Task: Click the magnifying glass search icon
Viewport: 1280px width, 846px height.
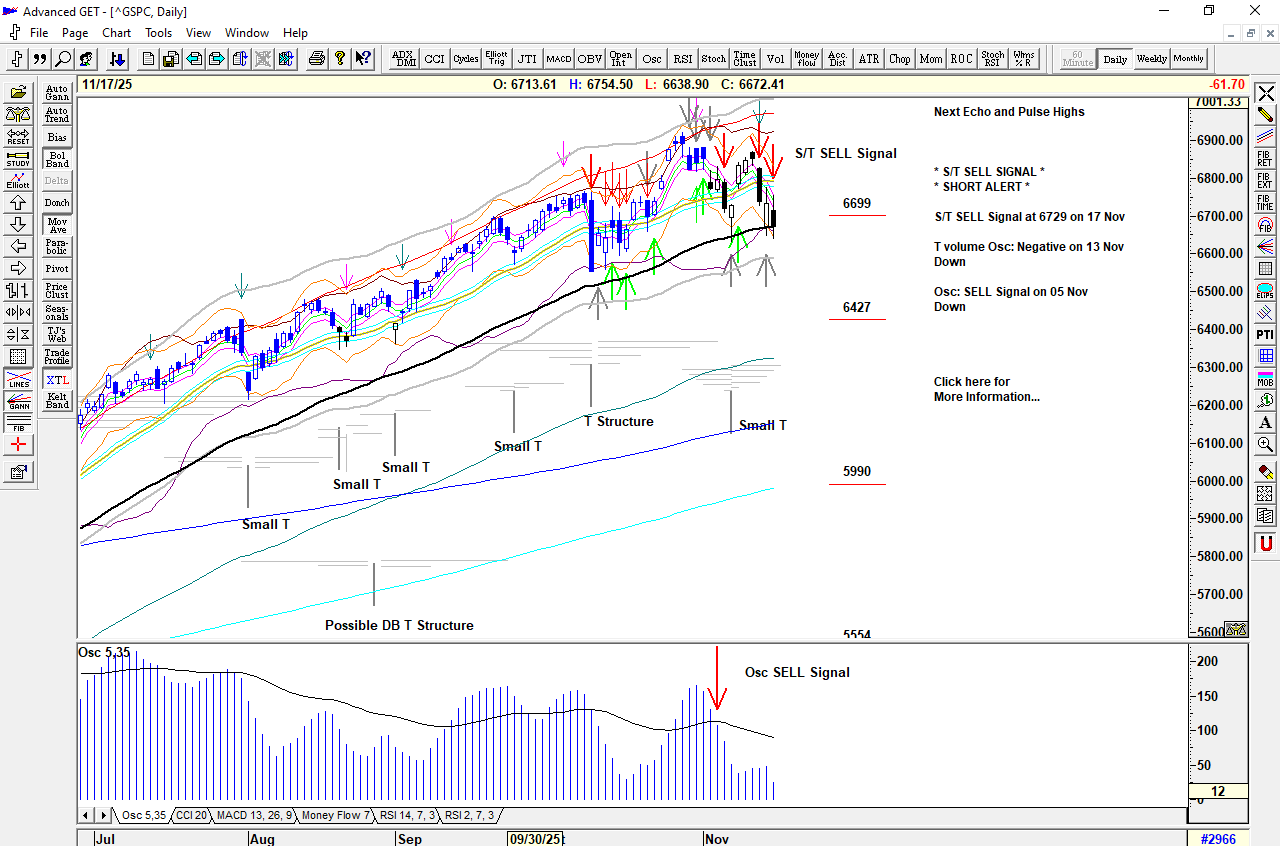Action: (63, 59)
